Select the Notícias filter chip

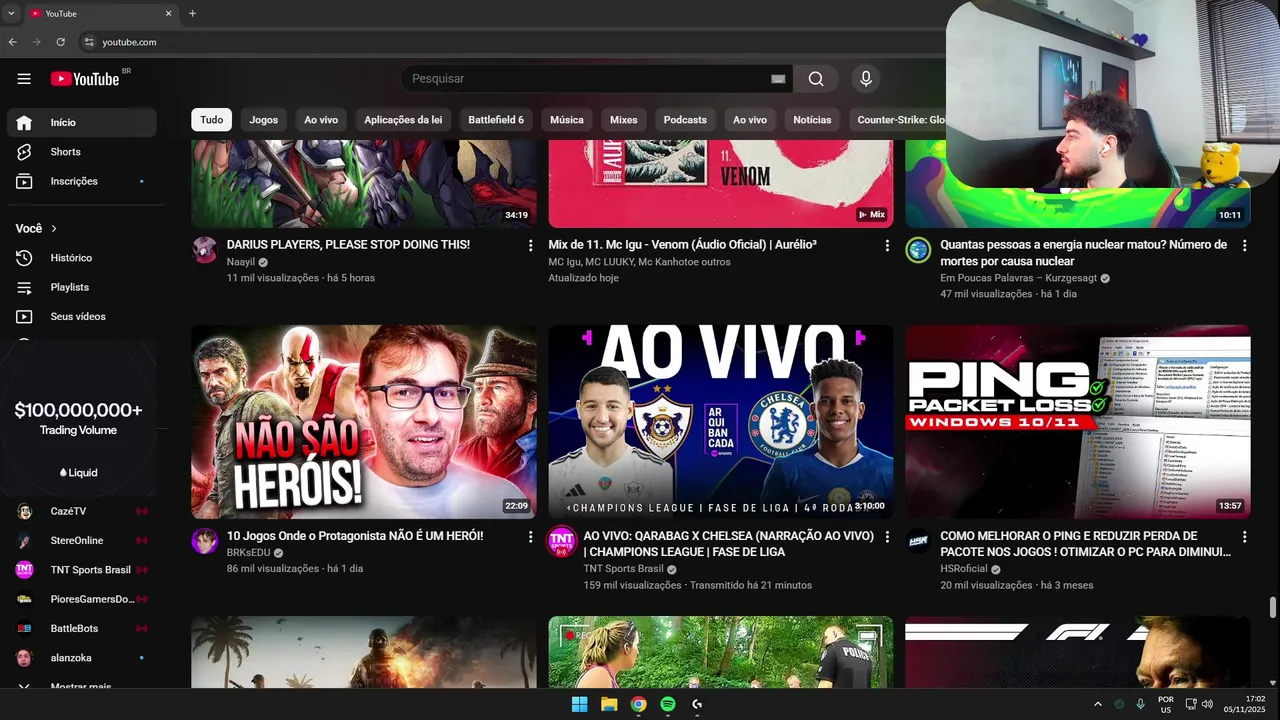[812, 120]
